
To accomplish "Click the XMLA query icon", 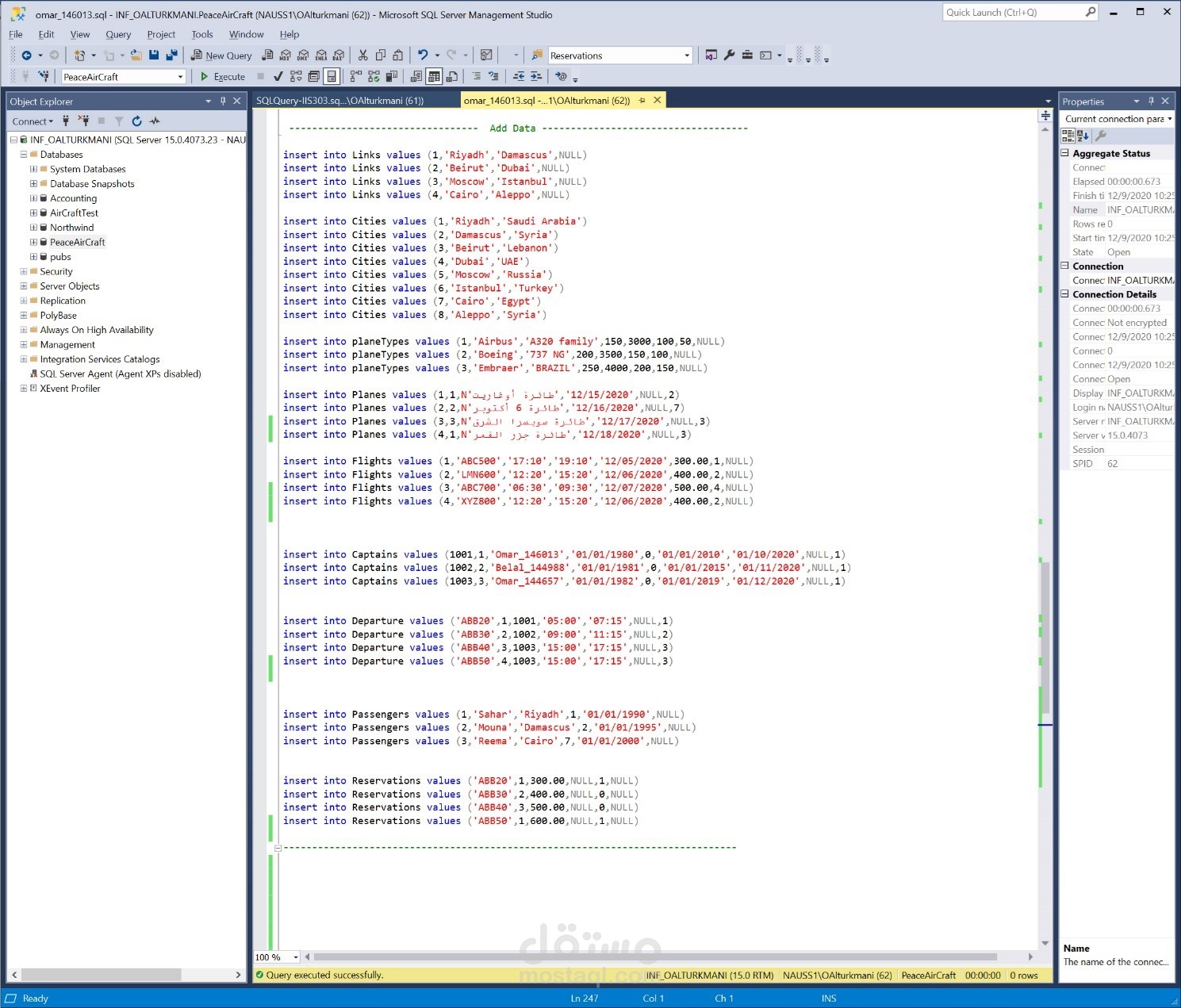I will pos(321,56).
